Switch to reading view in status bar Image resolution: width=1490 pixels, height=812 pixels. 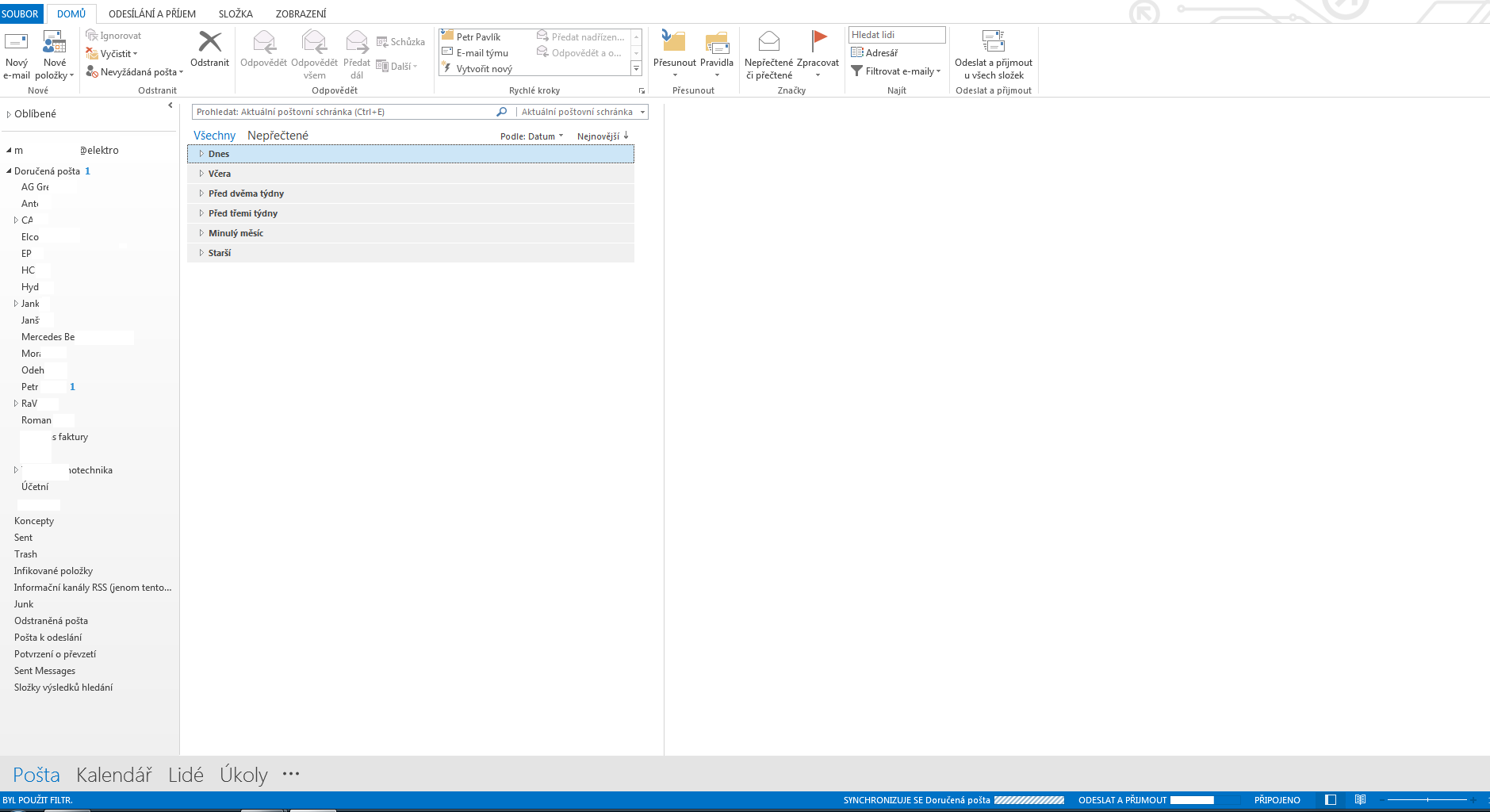1360,800
